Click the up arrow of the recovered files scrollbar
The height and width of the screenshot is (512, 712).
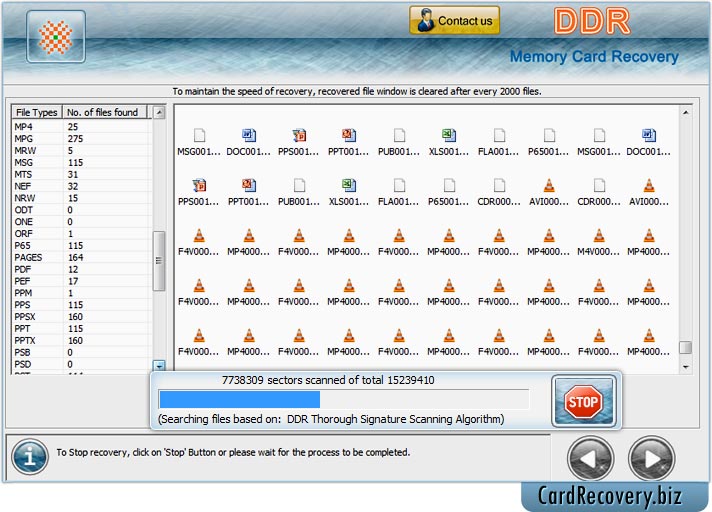tap(686, 112)
